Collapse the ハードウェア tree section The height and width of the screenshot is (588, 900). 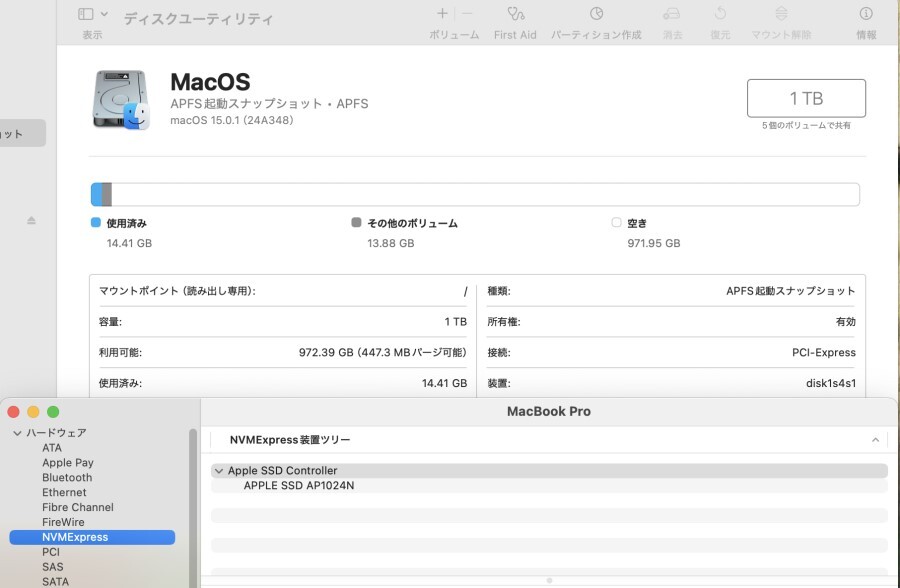[x=17, y=433]
